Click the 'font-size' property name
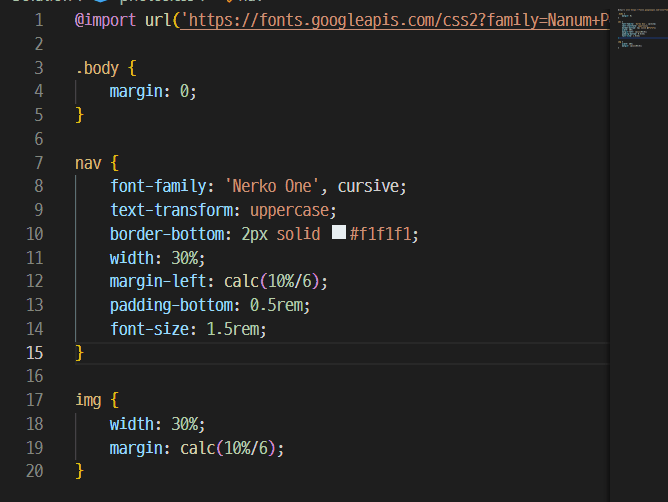This screenshot has width=668, height=502. pyautogui.click(x=149, y=329)
